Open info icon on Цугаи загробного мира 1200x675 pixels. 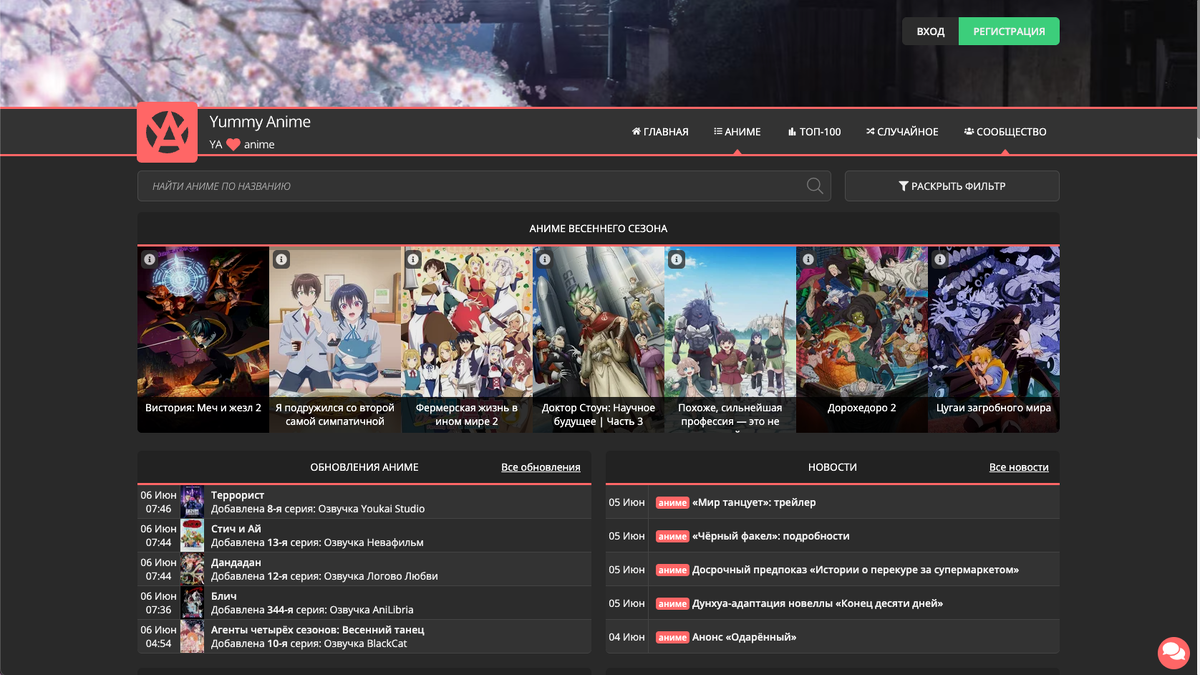(x=940, y=259)
